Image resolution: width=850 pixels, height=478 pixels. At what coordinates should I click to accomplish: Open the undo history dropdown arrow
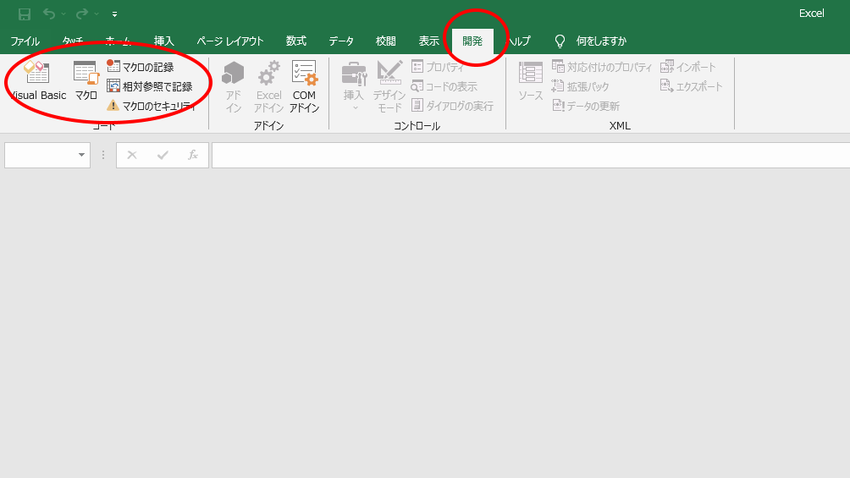tap(63, 14)
